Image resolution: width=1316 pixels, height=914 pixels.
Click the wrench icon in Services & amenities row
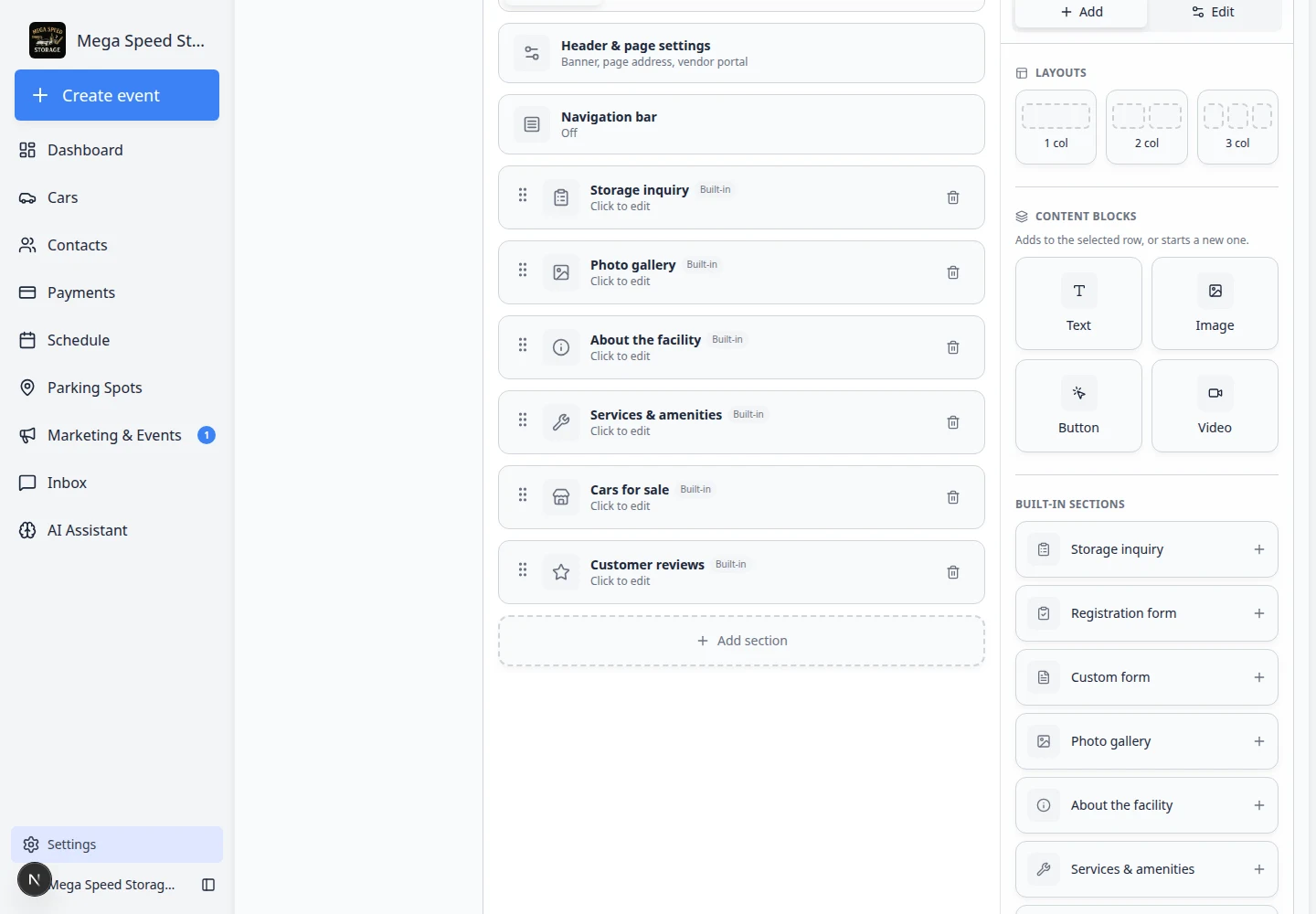click(x=561, y=422)
